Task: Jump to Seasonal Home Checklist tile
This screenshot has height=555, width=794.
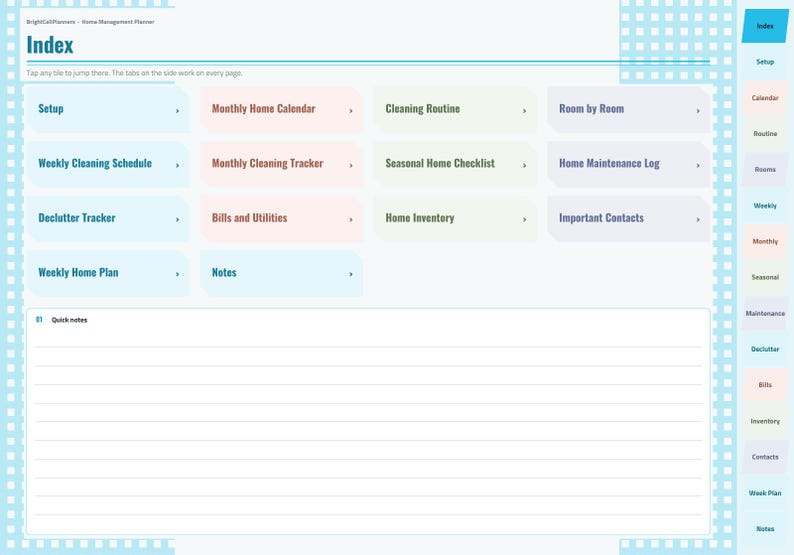Action: tap(455, 164)
